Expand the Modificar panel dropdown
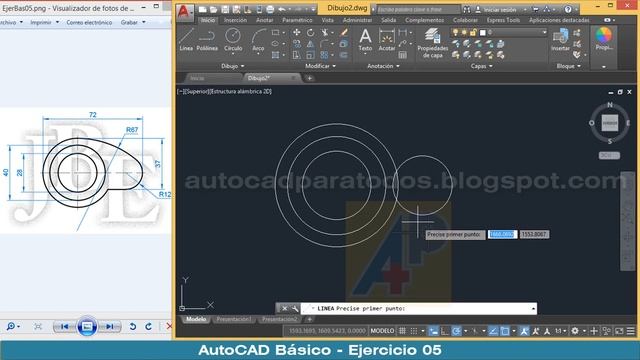640x360 pixels. (x=320, y=66)
